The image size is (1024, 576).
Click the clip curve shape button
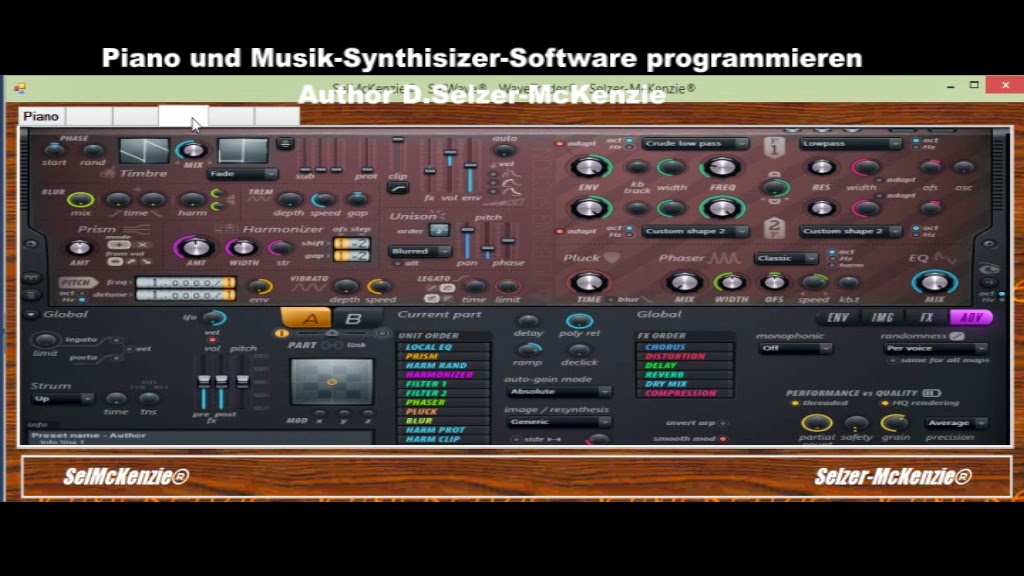[398, 188]
